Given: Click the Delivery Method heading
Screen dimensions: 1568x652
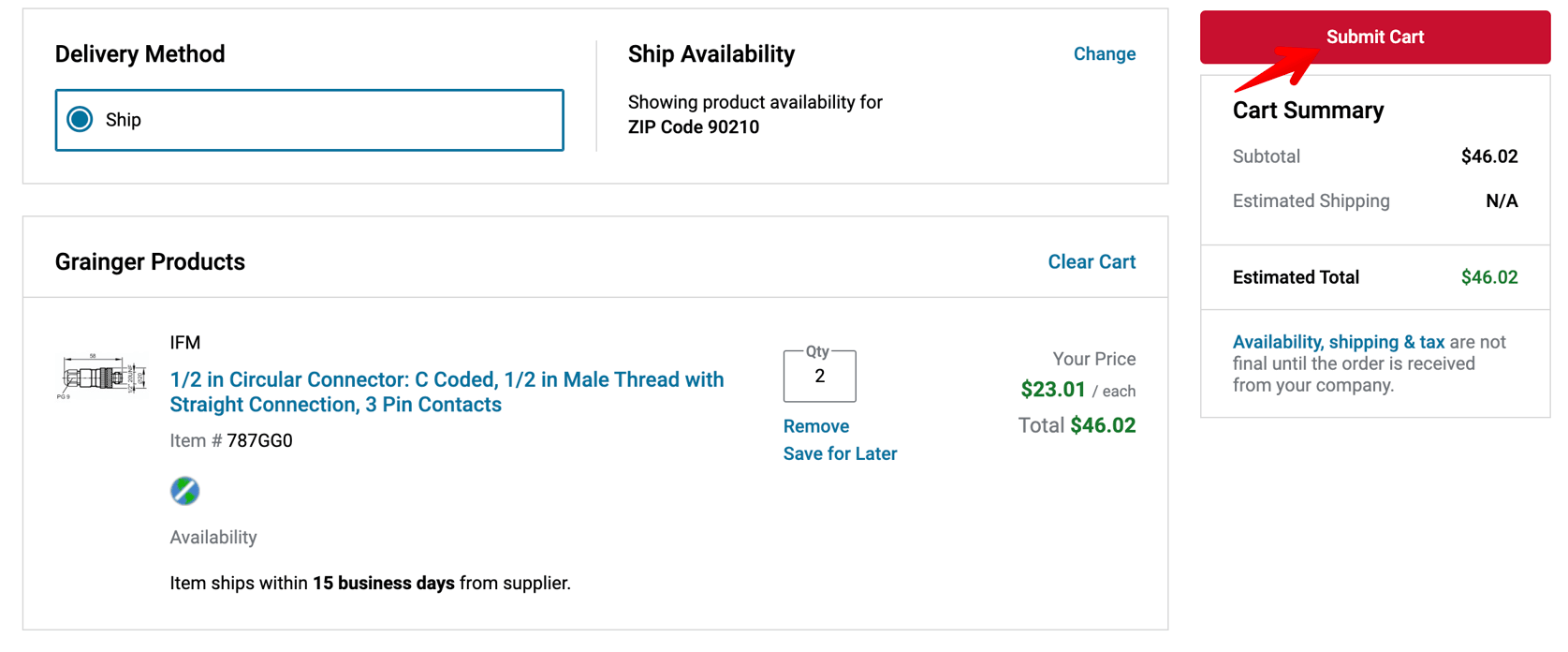Looking at the screenshot, I should [x=139, y=54].
